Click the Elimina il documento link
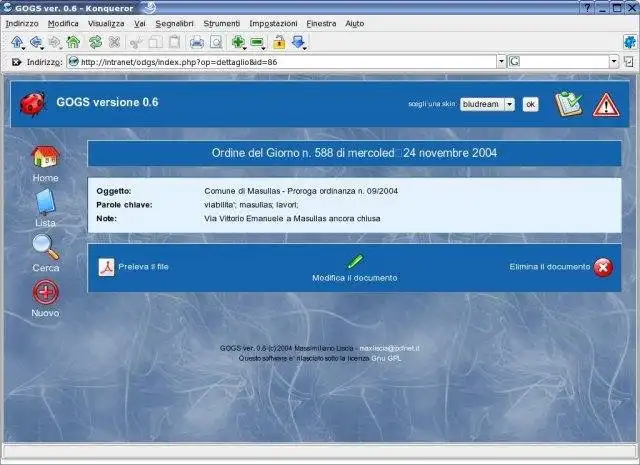 pyautogui.click(x=549, y=267)
